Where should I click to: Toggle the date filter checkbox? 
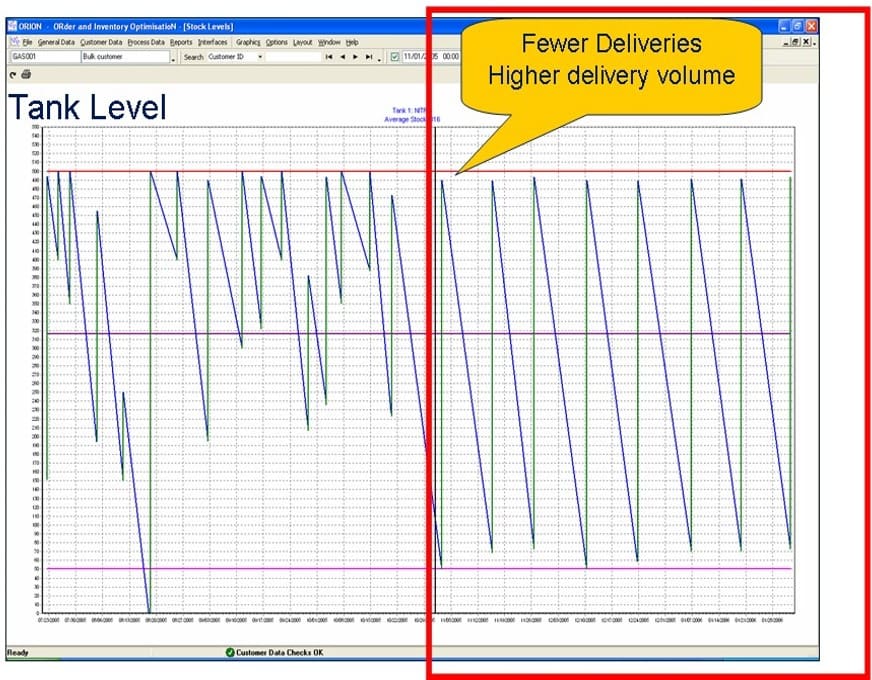tap(395, 57)
